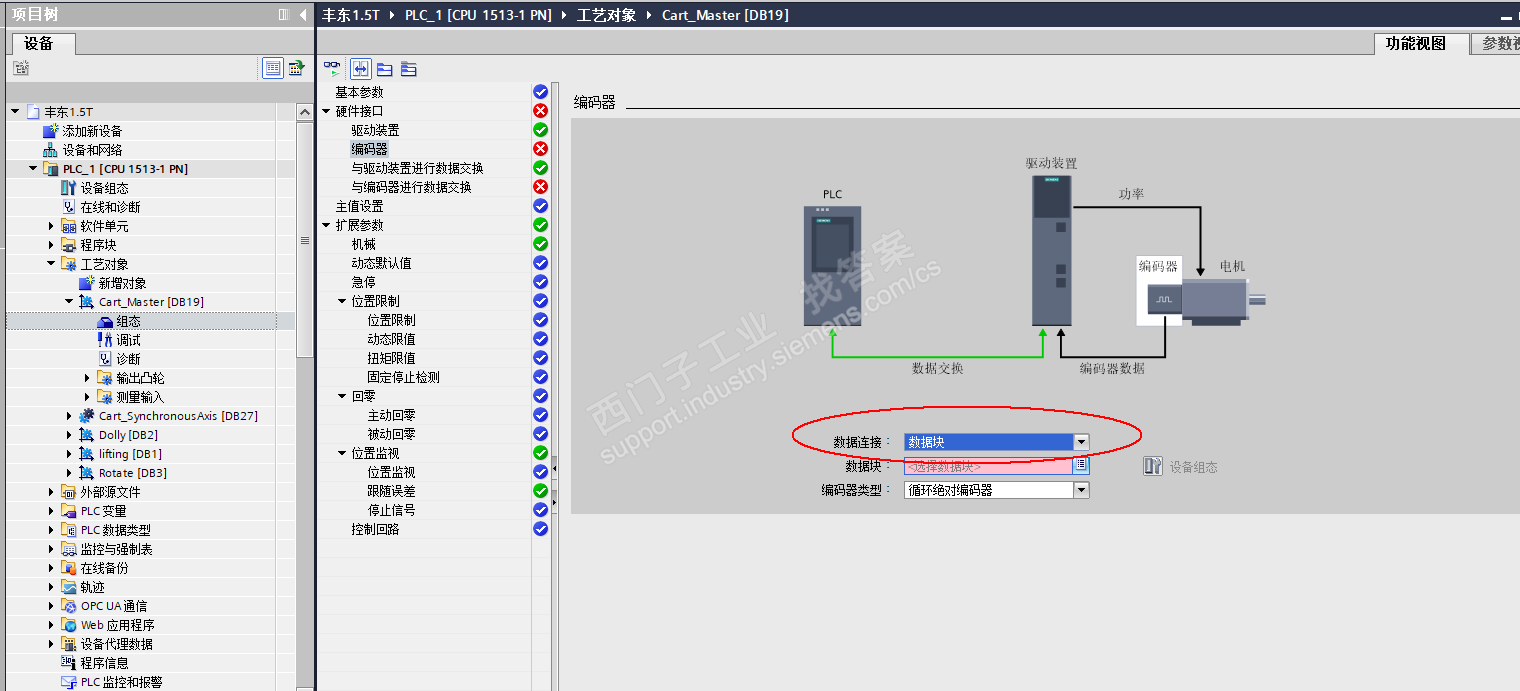
Task: Click the project tree vertical scrollbar thumb
Action: tap(305, 240)
